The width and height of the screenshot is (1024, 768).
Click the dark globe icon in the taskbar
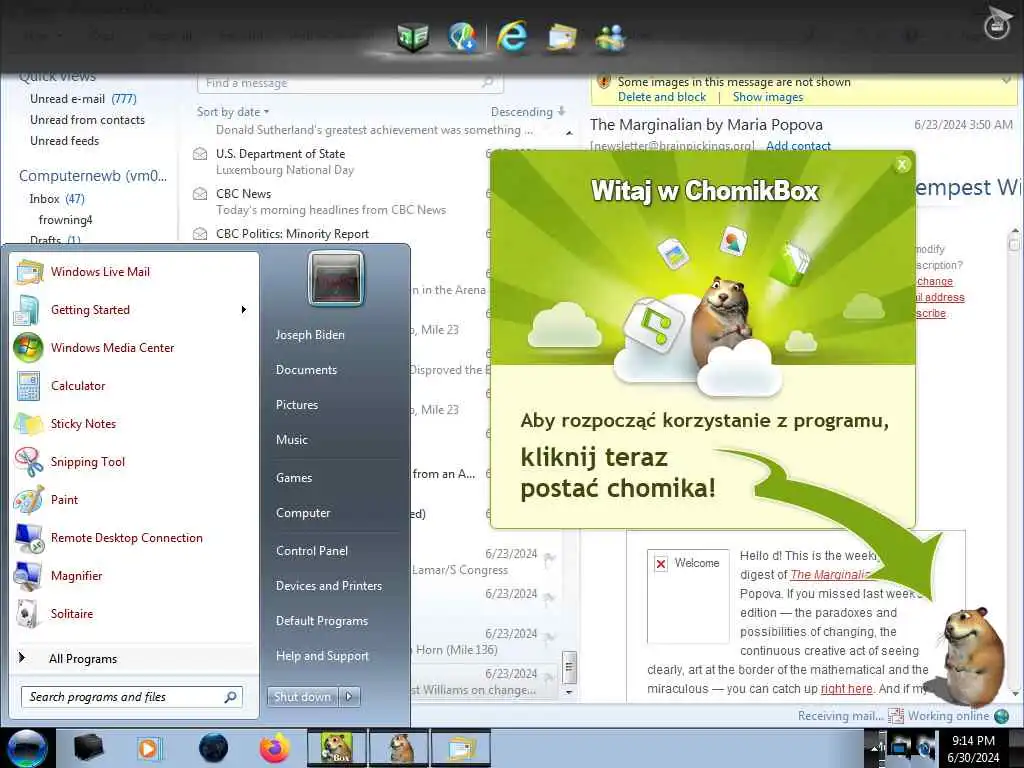(213, 748)
